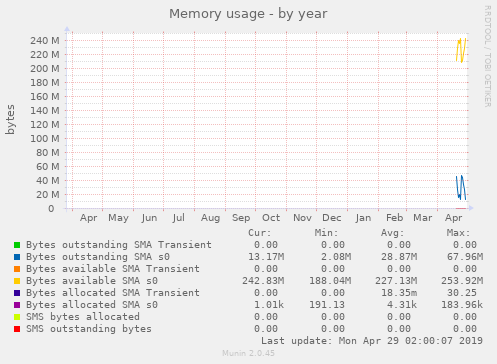Click the current value 242.83M

pos(263,281)
